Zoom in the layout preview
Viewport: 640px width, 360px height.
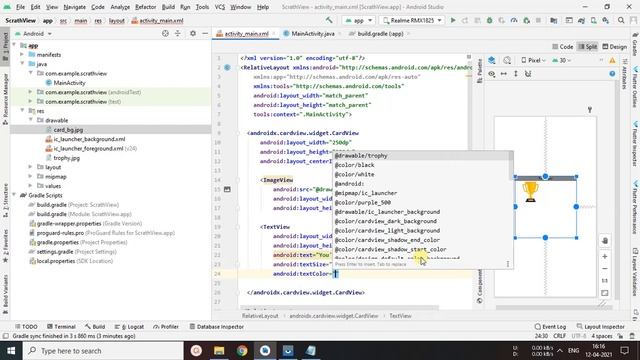(x=605, y=256)
